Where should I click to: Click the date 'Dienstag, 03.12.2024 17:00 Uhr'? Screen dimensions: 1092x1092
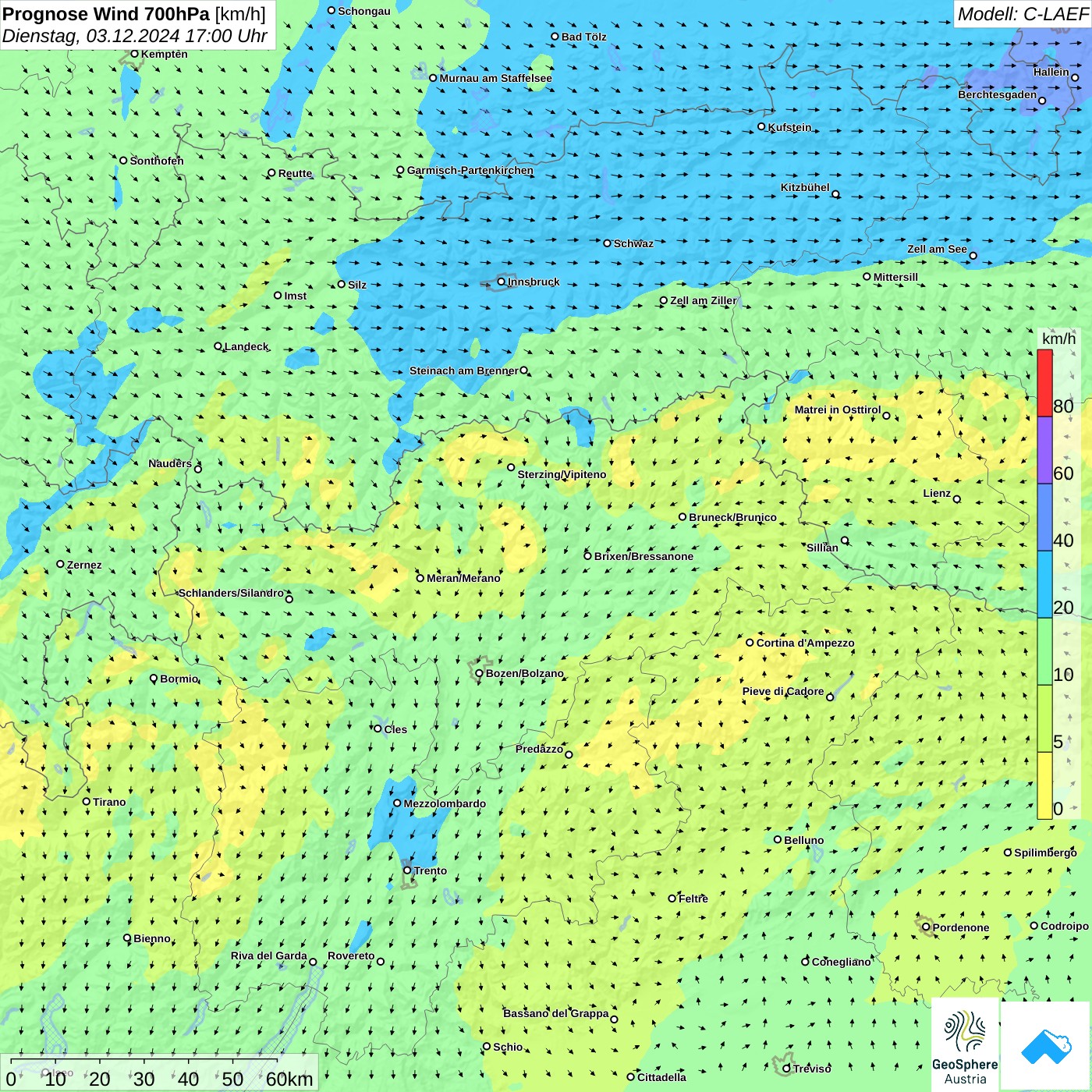click(135, 36)
